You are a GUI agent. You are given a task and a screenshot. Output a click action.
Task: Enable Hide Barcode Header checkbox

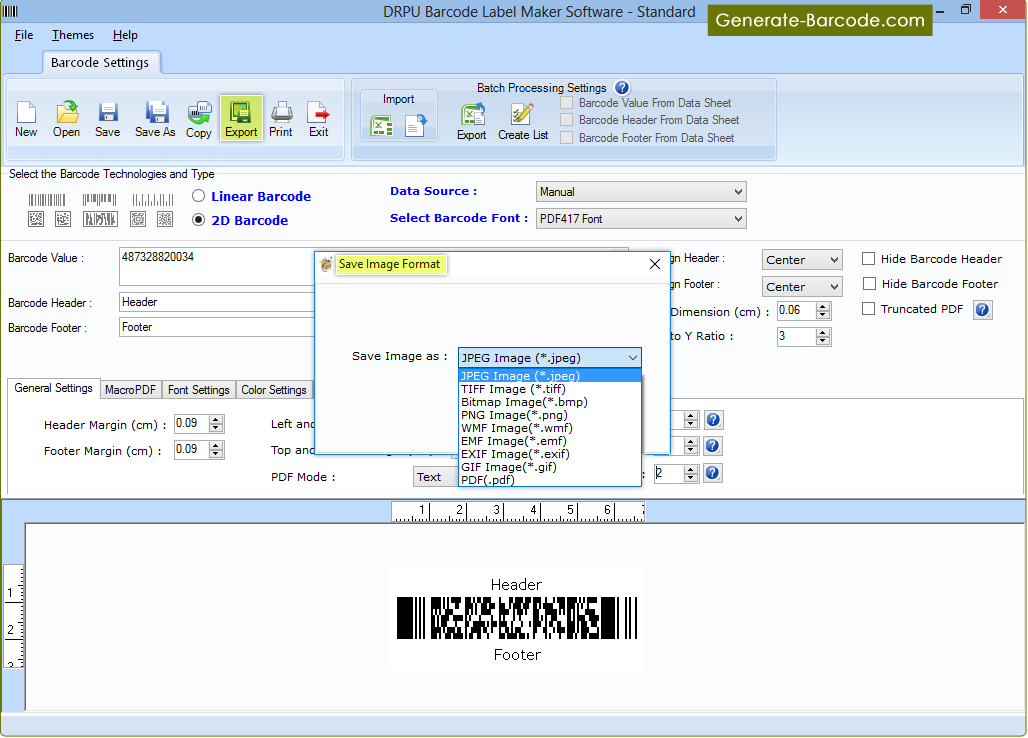pyautogui.click(x=869, y=259)
